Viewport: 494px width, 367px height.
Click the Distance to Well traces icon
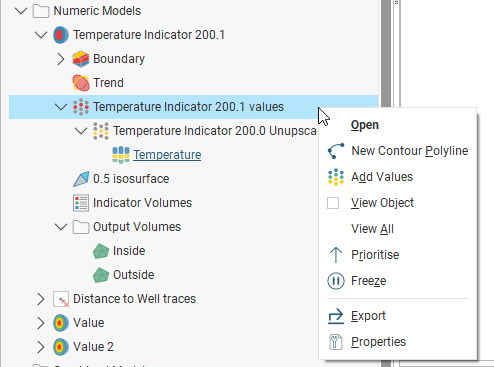point(61,299)
